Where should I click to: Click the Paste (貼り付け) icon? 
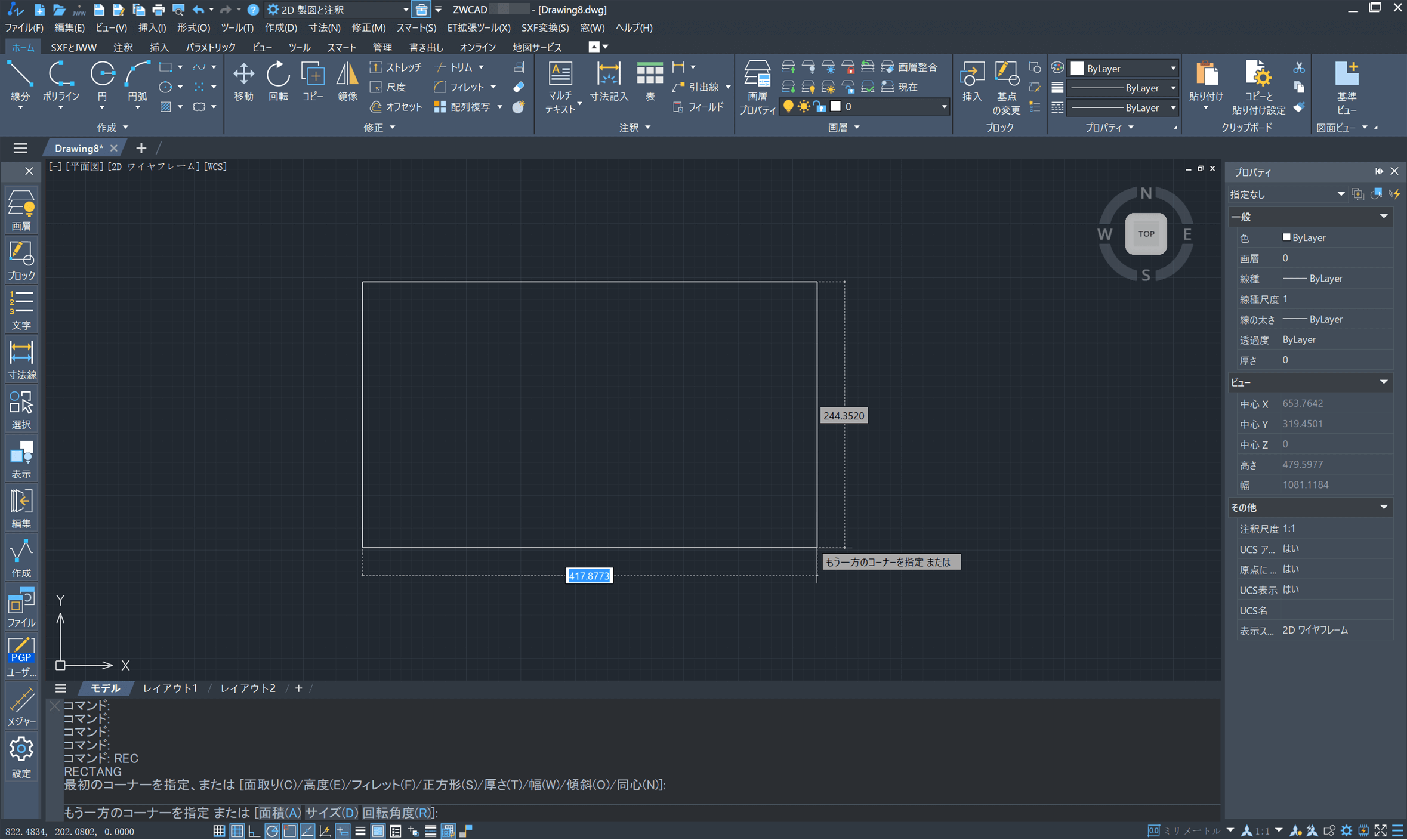click(x=1206, y=81)
